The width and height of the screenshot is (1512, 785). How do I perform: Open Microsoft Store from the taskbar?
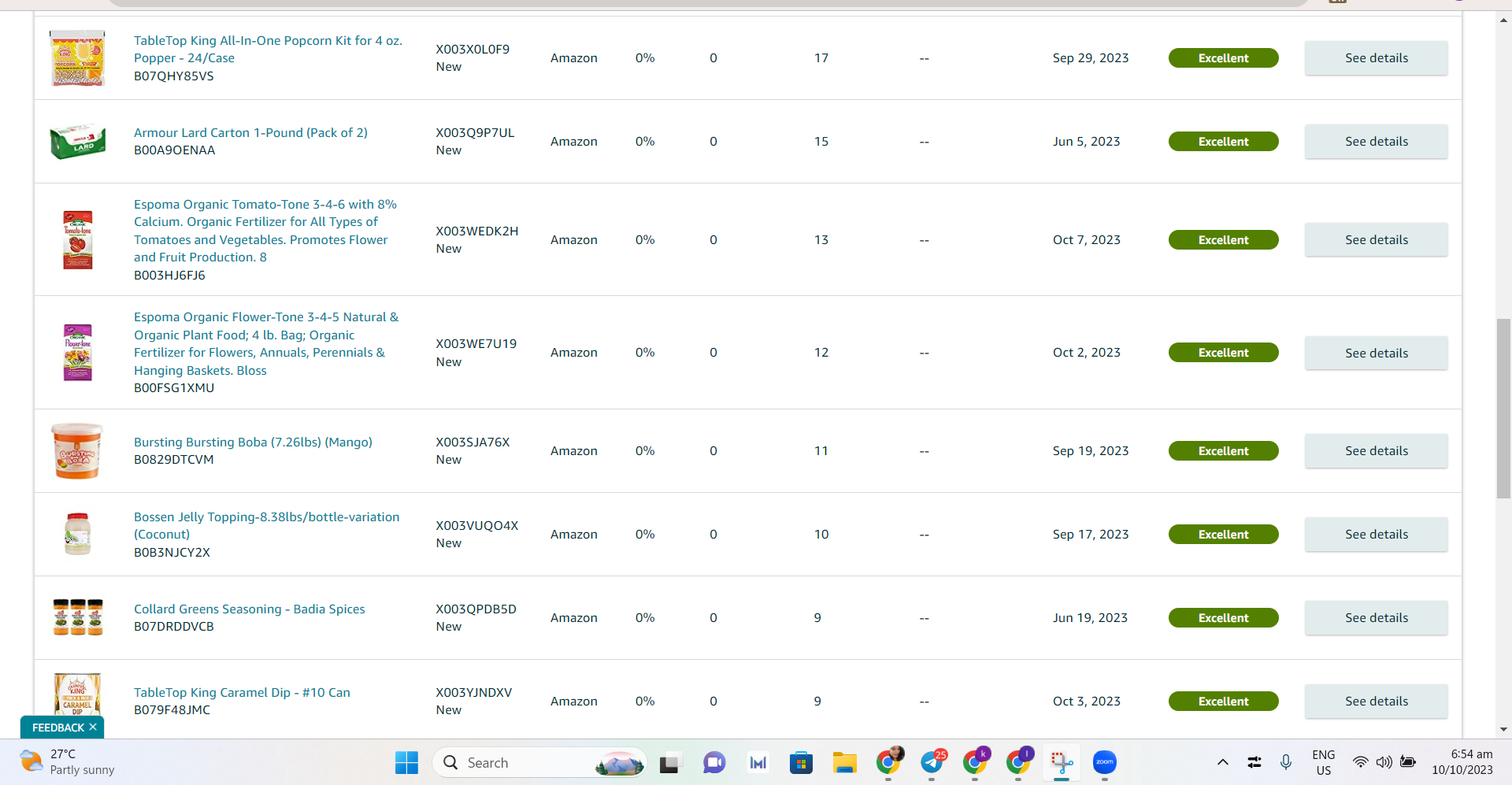pos(801,762)
